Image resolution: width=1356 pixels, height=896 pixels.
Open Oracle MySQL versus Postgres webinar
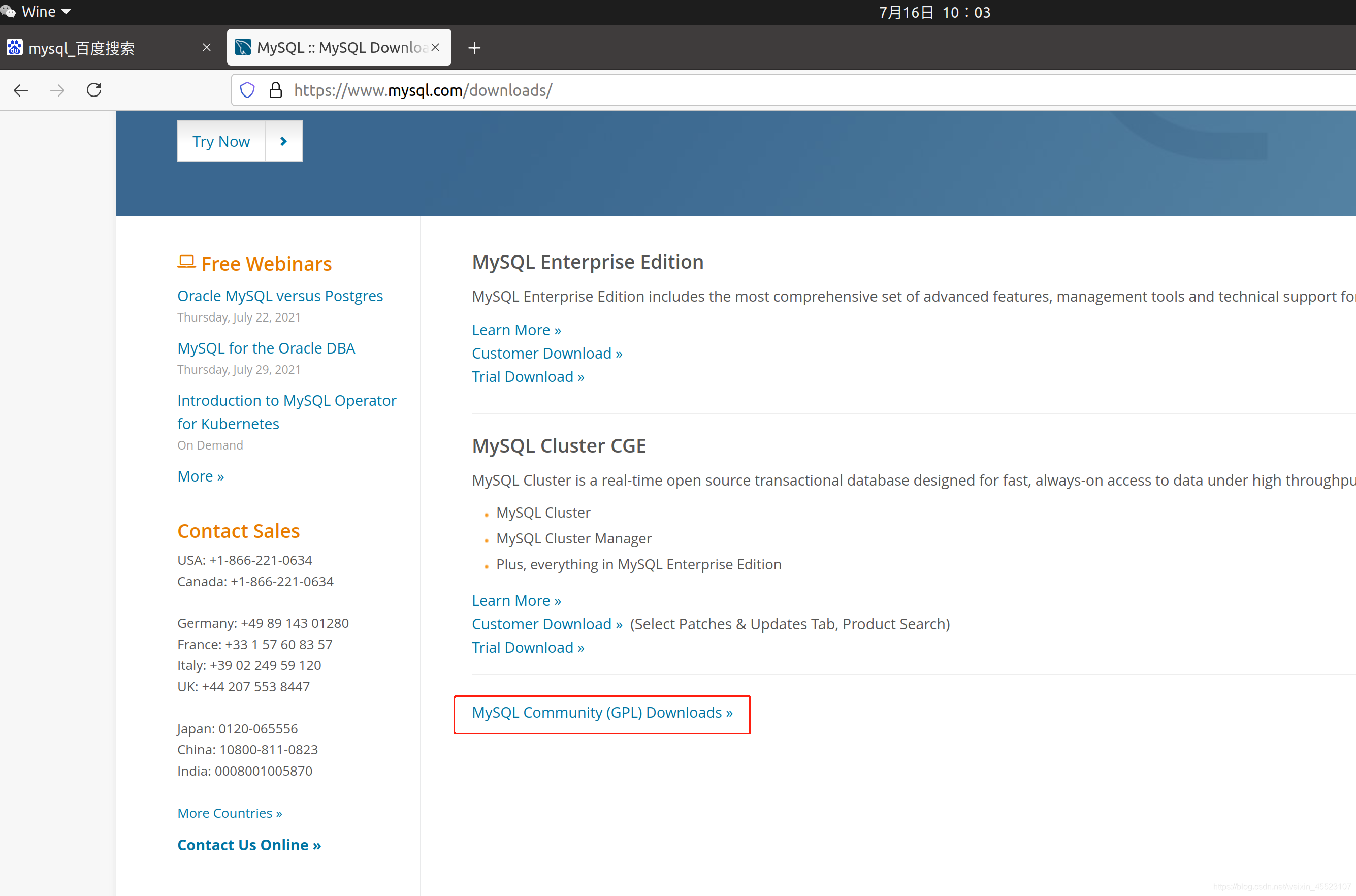click(280, 296)
